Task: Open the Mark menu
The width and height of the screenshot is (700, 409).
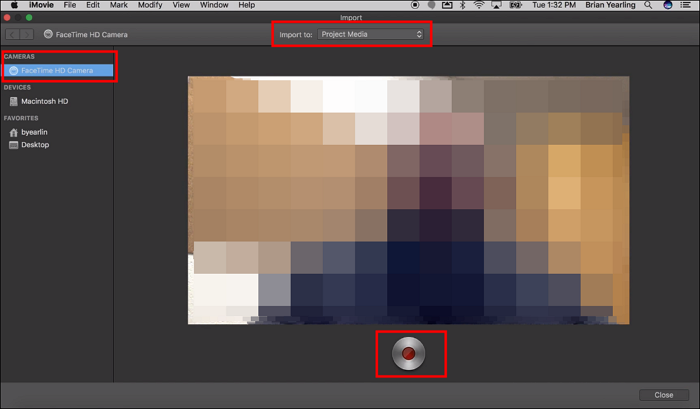Action: coord(119,5)
